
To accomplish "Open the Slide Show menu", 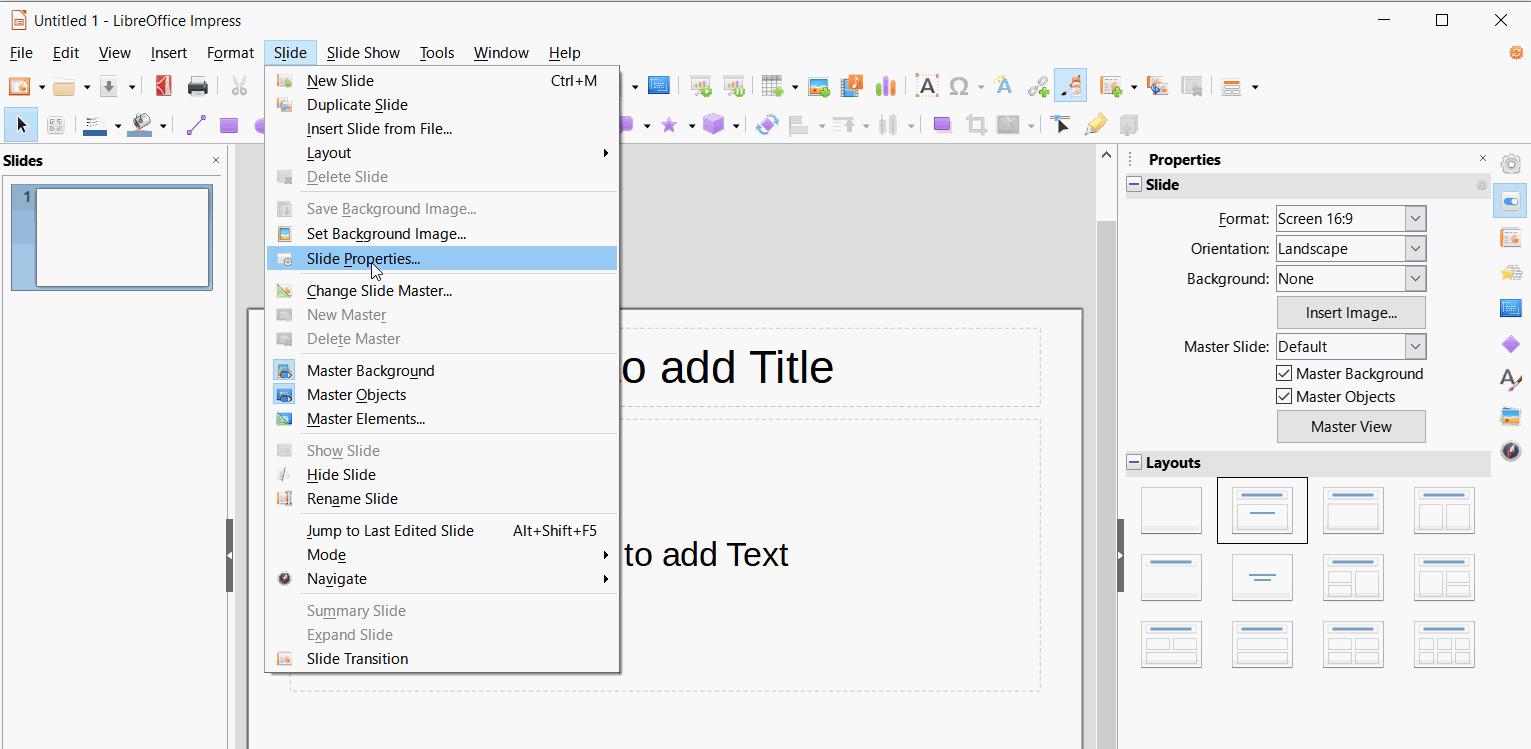I will [363, 53].
